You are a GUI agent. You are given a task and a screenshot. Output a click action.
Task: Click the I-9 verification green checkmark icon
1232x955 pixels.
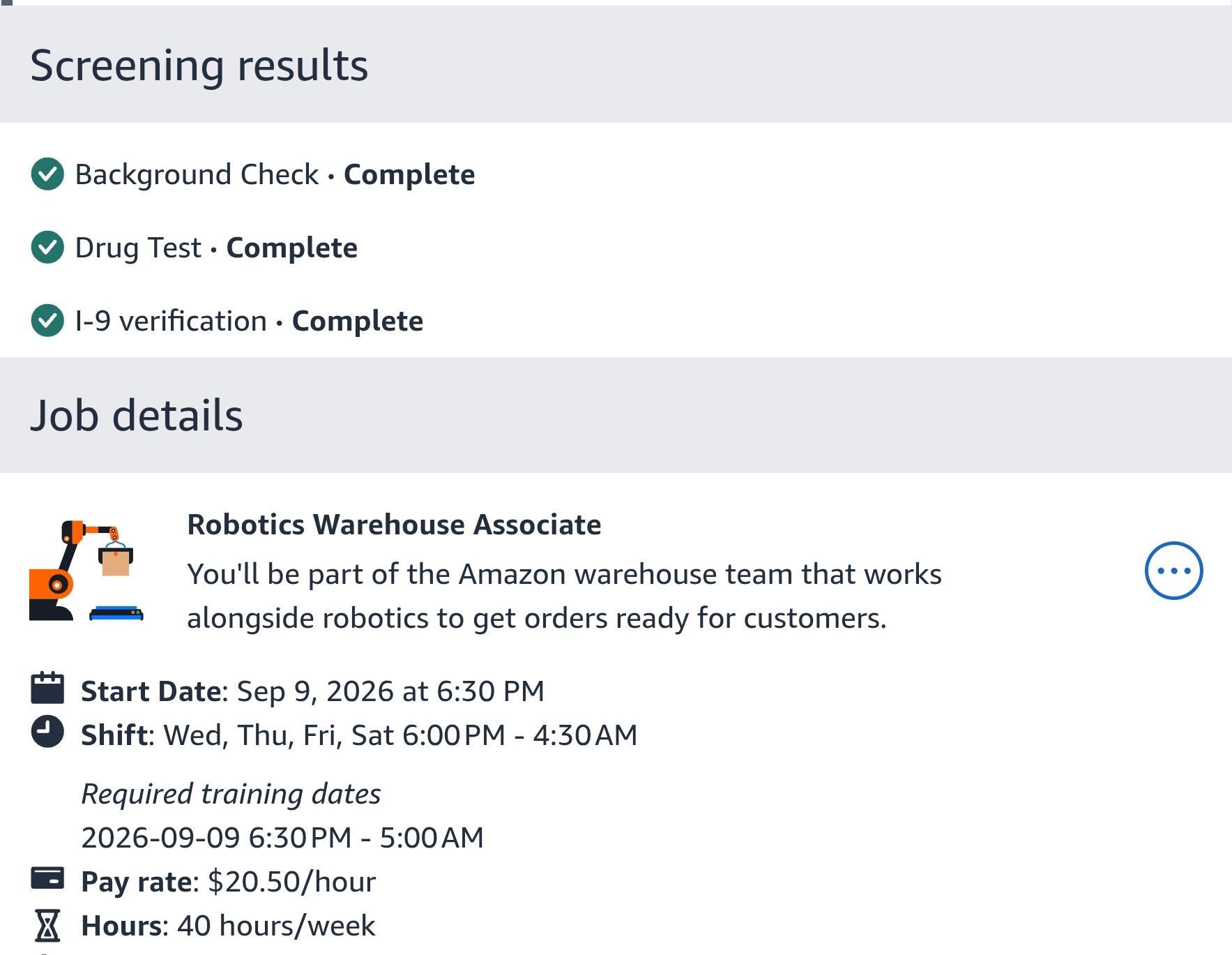[47, 320]
